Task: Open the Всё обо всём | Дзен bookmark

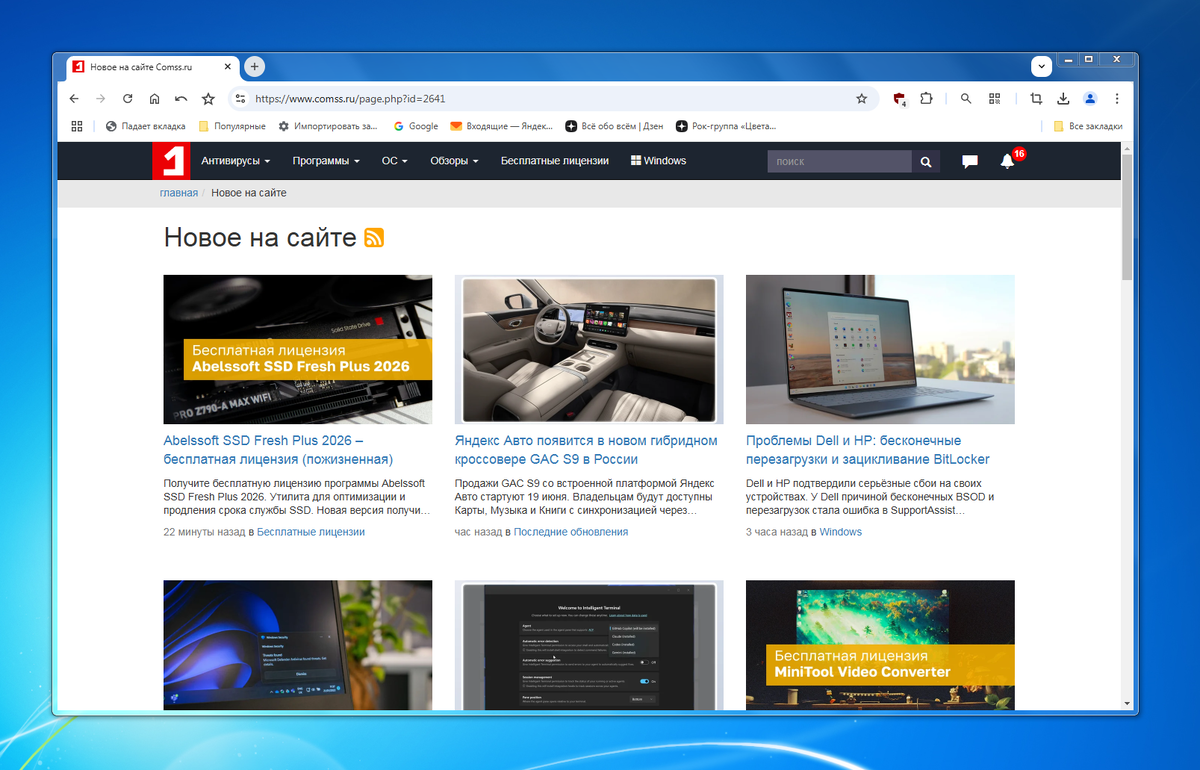Action: click(x=614, y=127)
